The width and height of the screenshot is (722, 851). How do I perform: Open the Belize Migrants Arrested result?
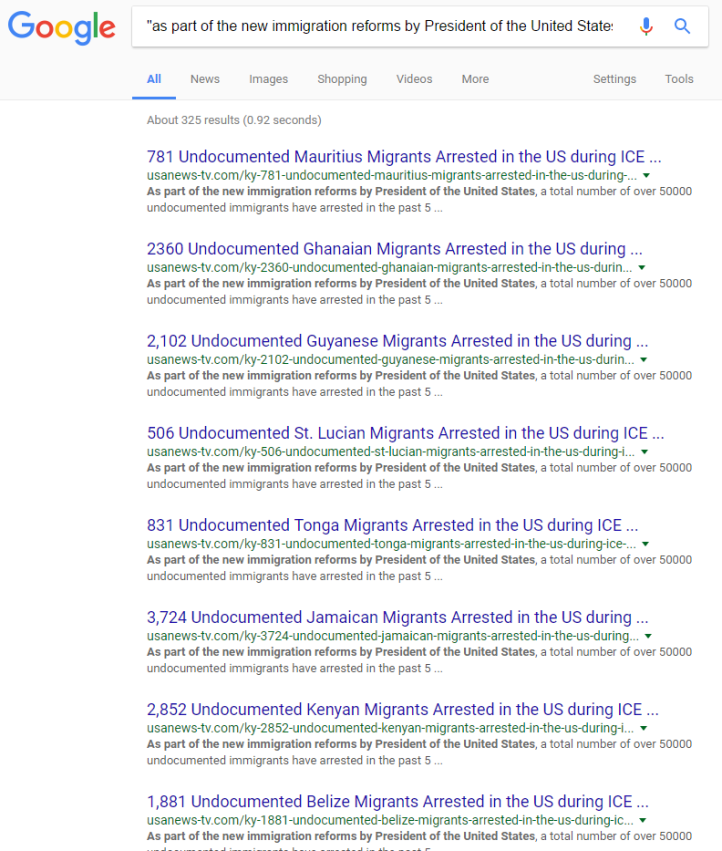397,801
